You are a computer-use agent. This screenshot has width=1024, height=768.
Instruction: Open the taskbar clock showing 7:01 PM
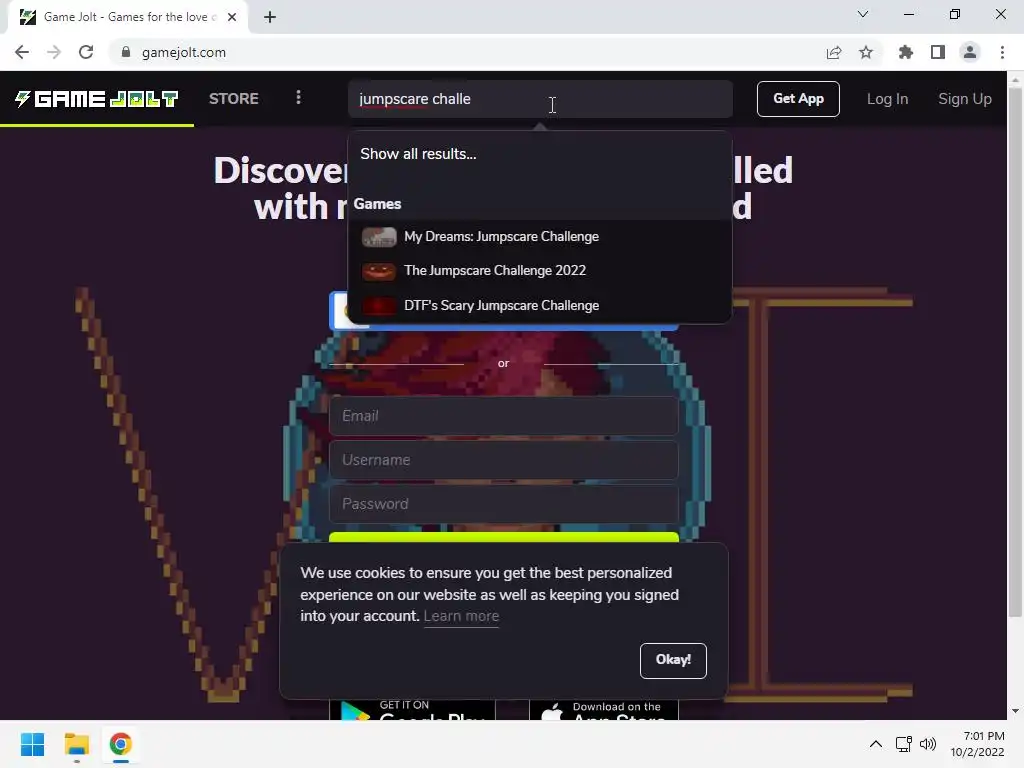978,744
